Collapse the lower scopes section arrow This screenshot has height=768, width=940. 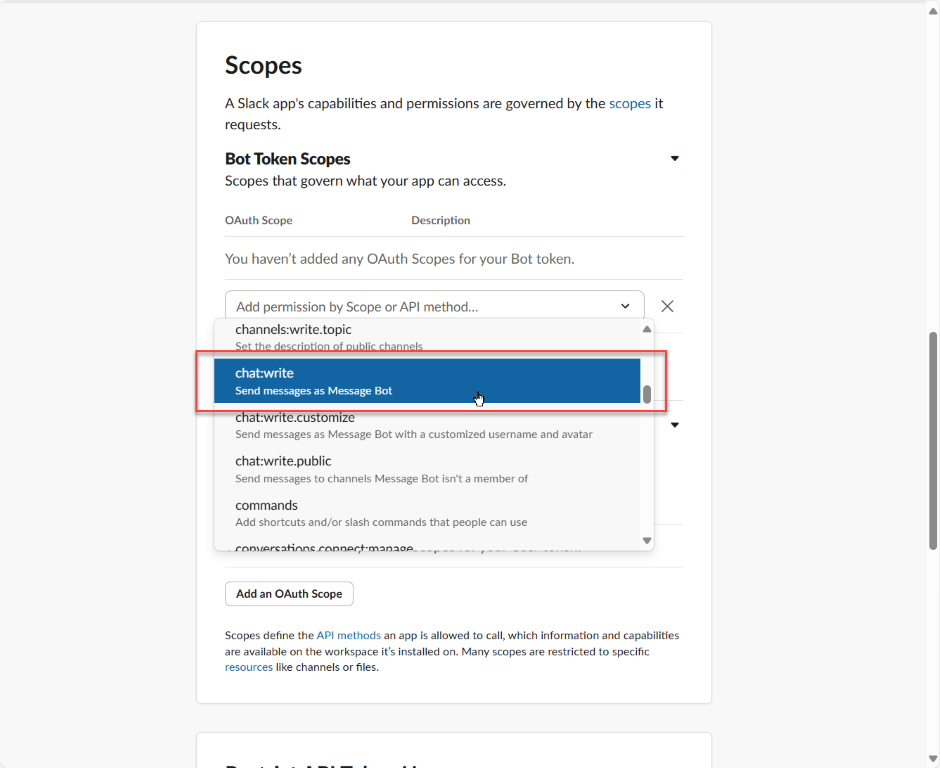coord(674,425)
